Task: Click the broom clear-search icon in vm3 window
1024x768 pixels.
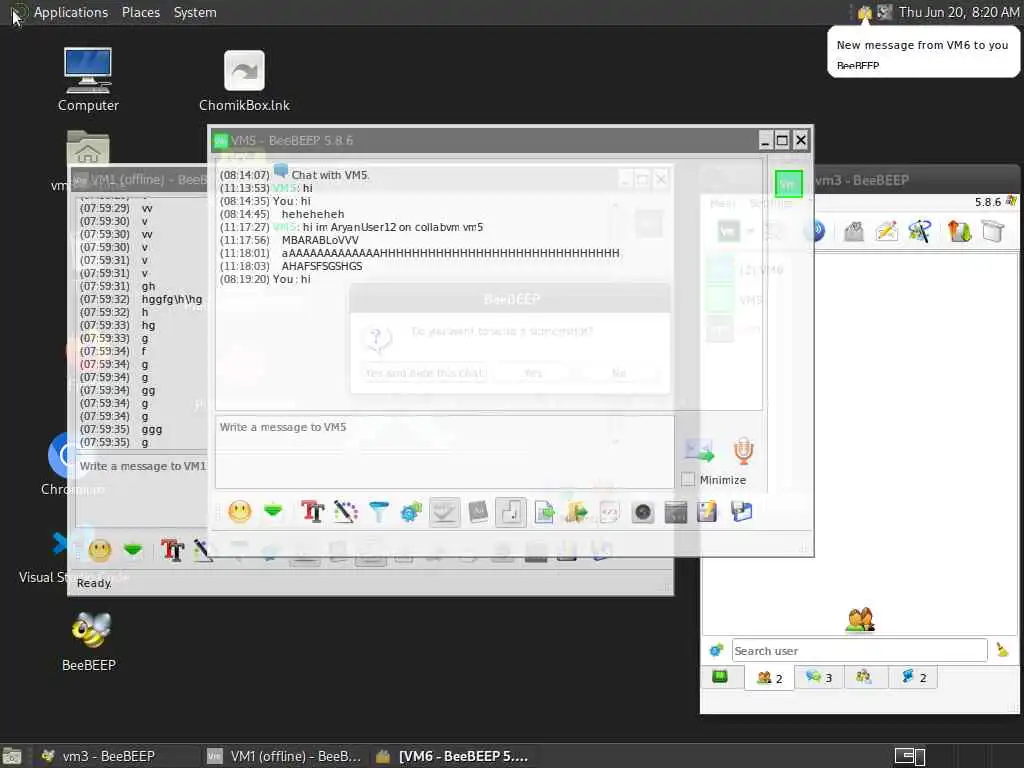Action: coord(1002,650)
